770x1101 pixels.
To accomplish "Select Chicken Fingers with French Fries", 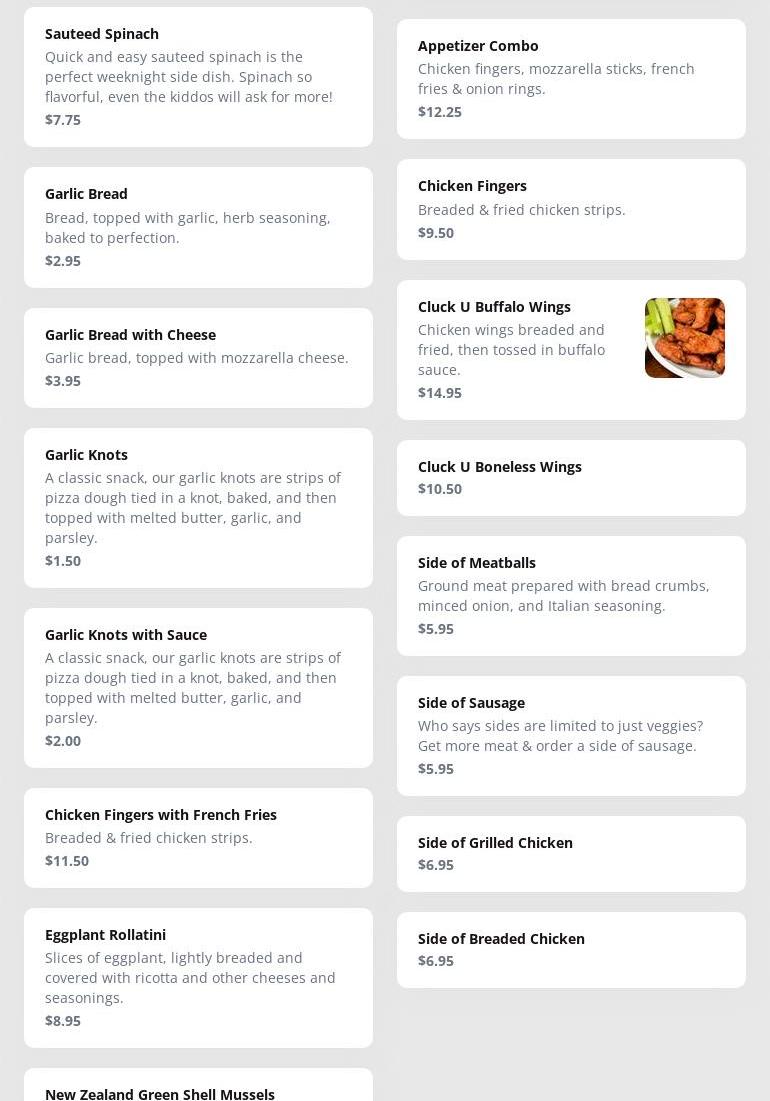I will click(198, 838).
